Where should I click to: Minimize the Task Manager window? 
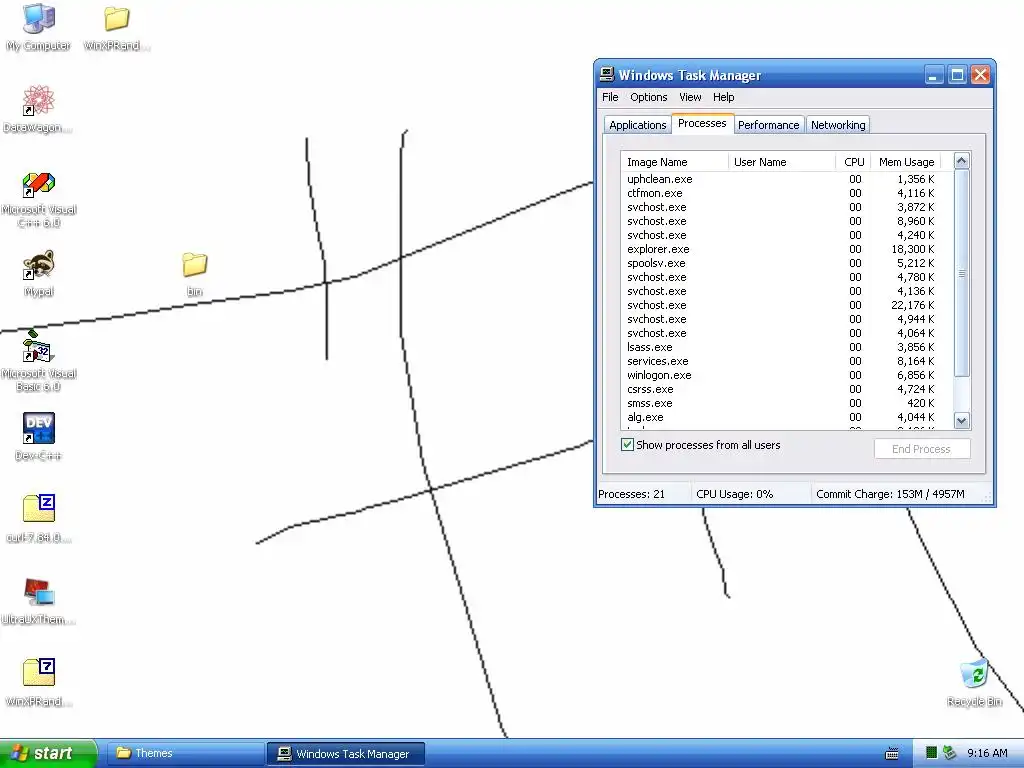(x=934, y=75)
